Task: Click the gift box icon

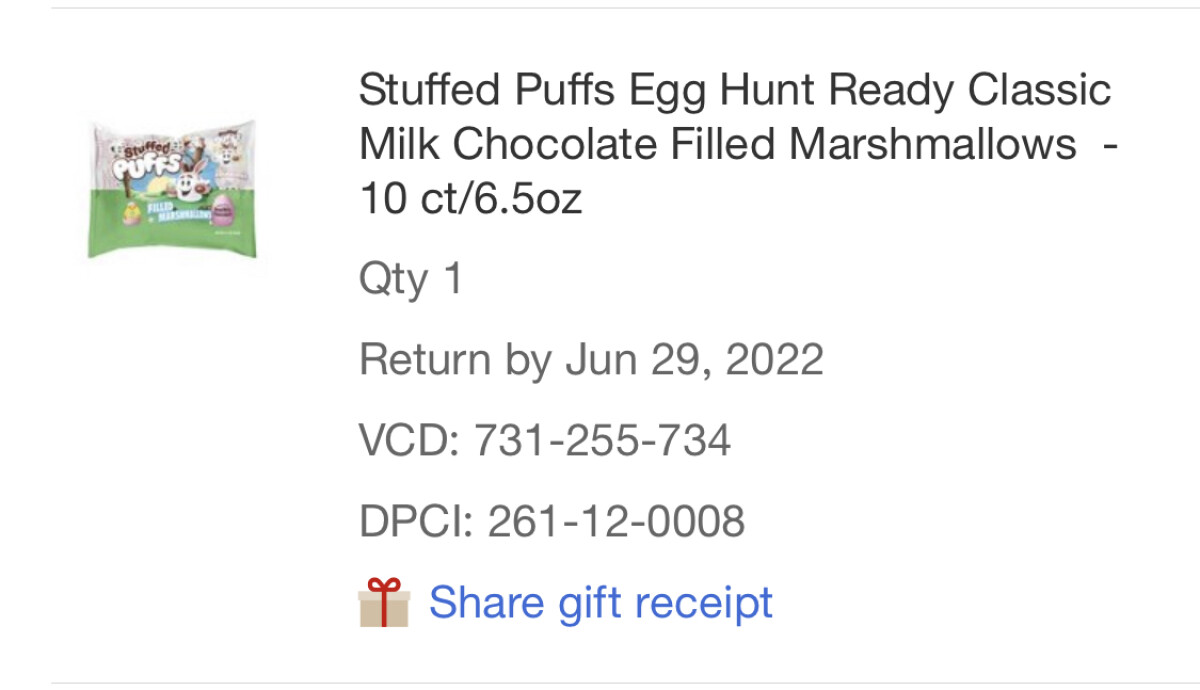Action: tap(384, 603)
